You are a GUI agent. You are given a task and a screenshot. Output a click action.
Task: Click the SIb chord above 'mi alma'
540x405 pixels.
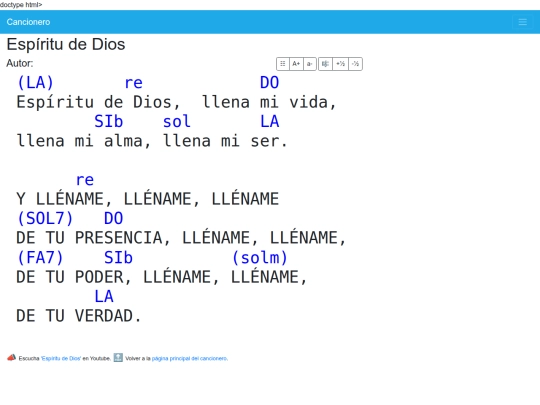coord(108,122)
